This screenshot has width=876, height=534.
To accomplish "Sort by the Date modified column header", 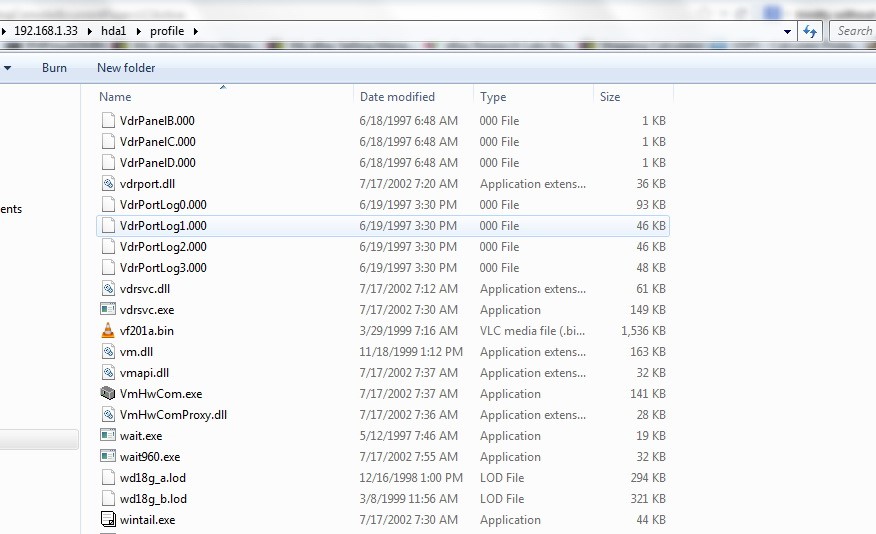I will point(397,97).
